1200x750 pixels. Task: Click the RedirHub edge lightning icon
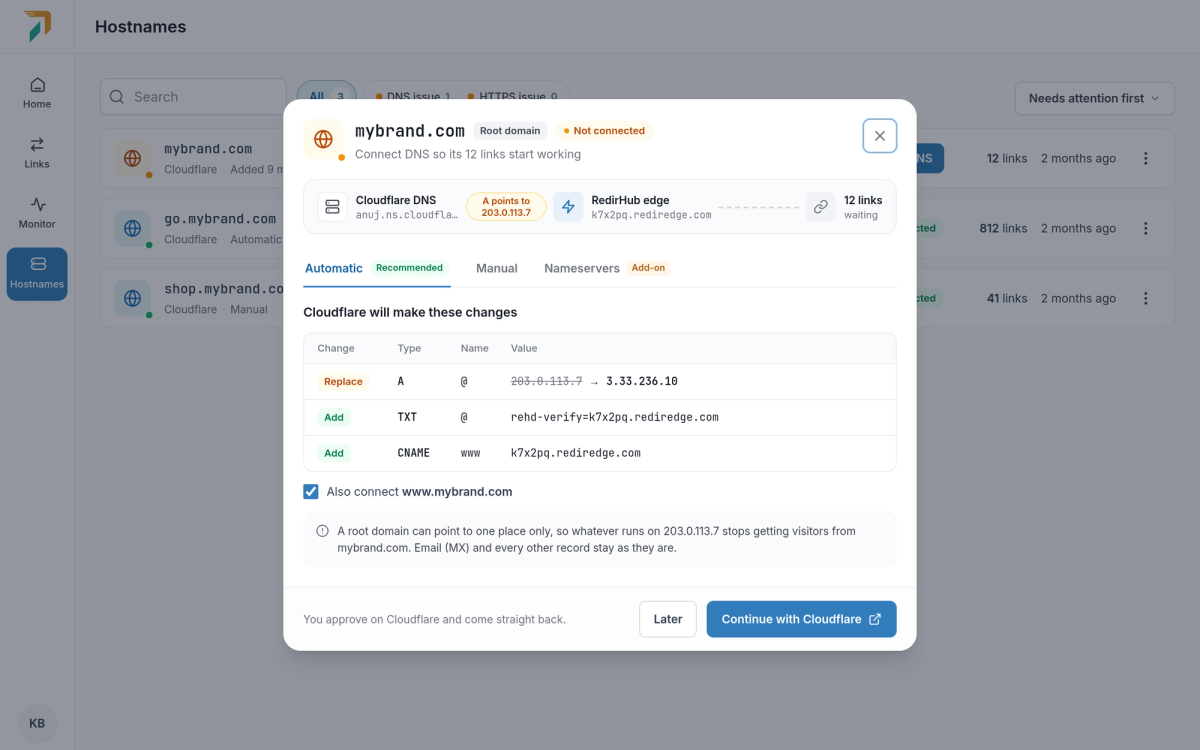tap(568, 207)
